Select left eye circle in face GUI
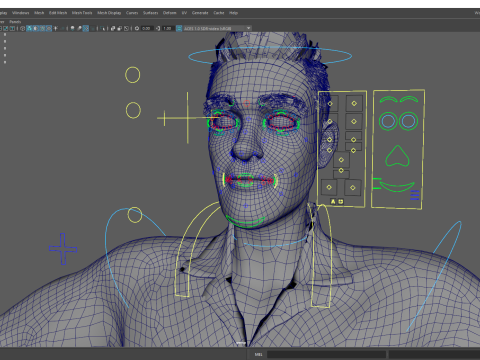 pyautogui.click(x=388, y=121)
